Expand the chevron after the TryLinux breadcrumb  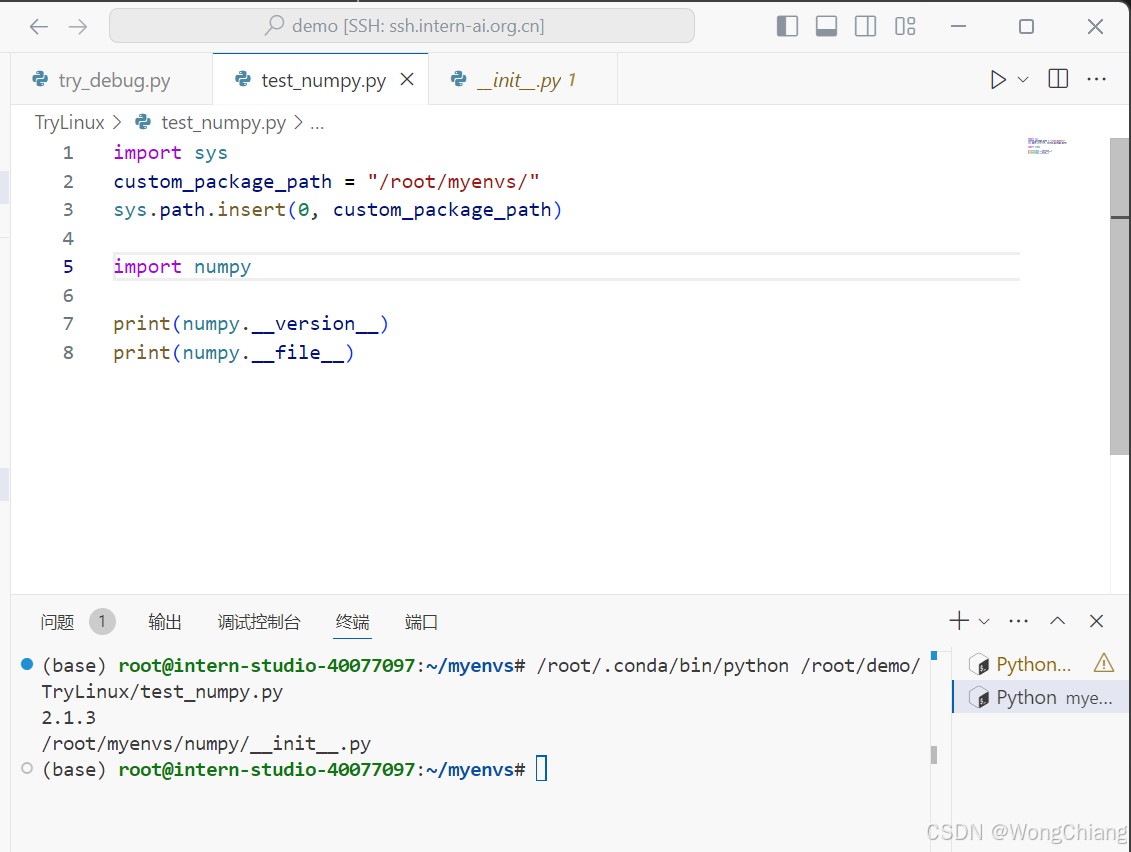click(x=117, y=123)
